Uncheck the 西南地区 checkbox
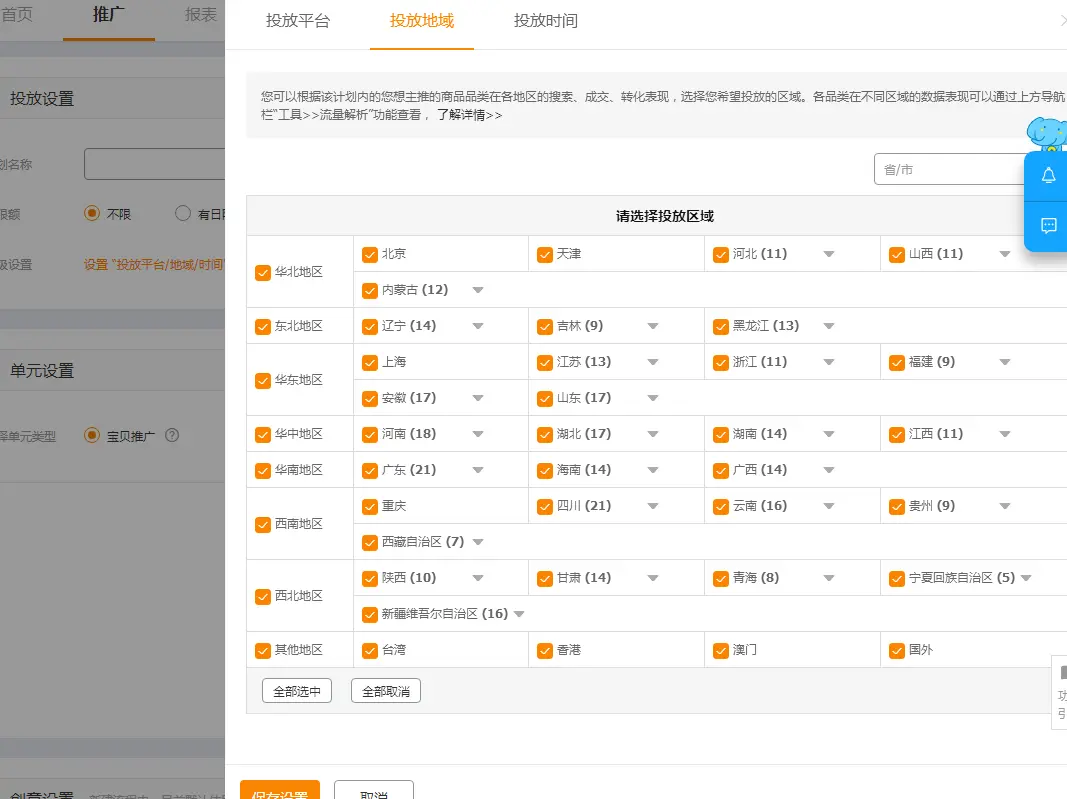This screenshot has width=1067, height=799. pos(263,525)
